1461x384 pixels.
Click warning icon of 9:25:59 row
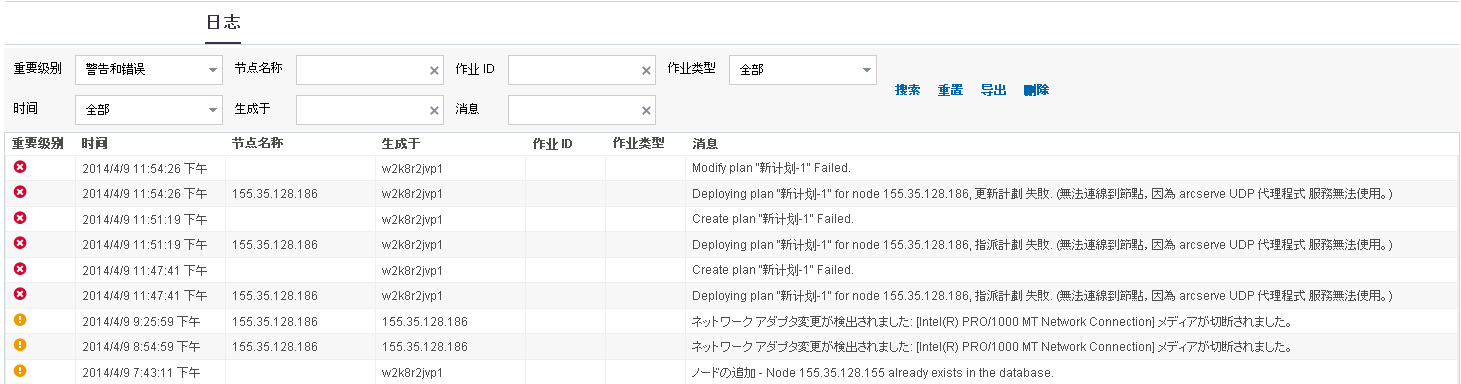(20, 320)
